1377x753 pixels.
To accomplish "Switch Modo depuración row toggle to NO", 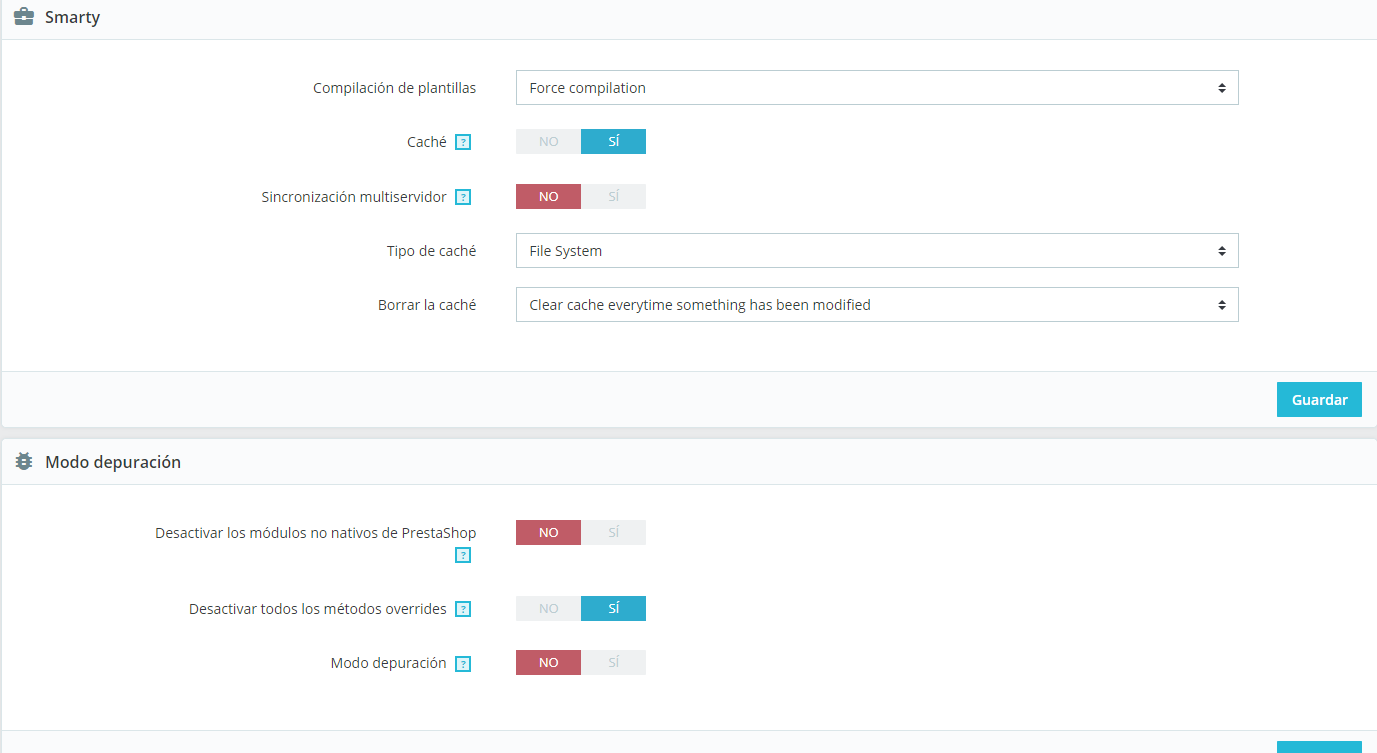I will (548, 662).
